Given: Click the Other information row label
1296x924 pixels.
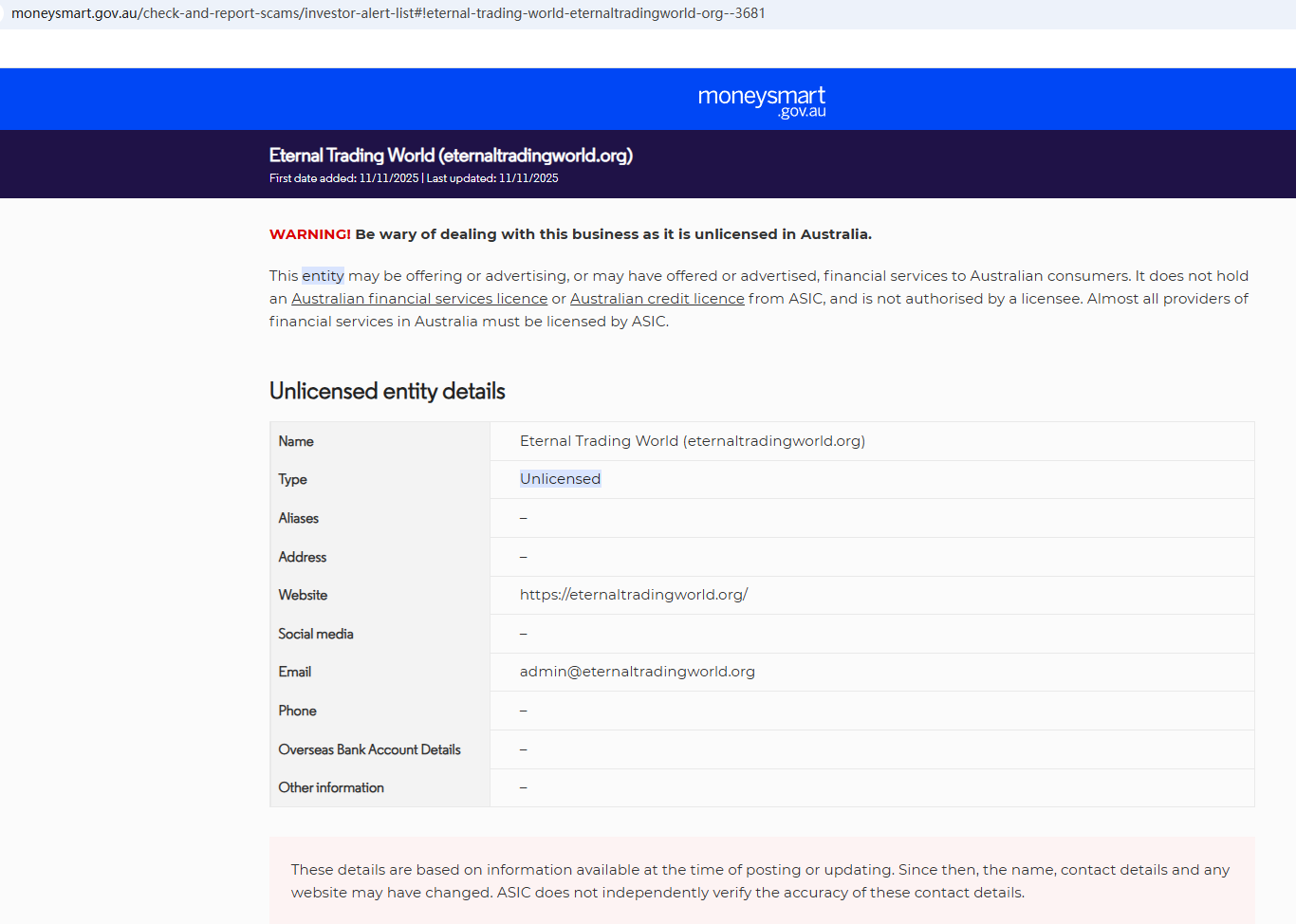Looking at the screenshot, I should (331, 787).
